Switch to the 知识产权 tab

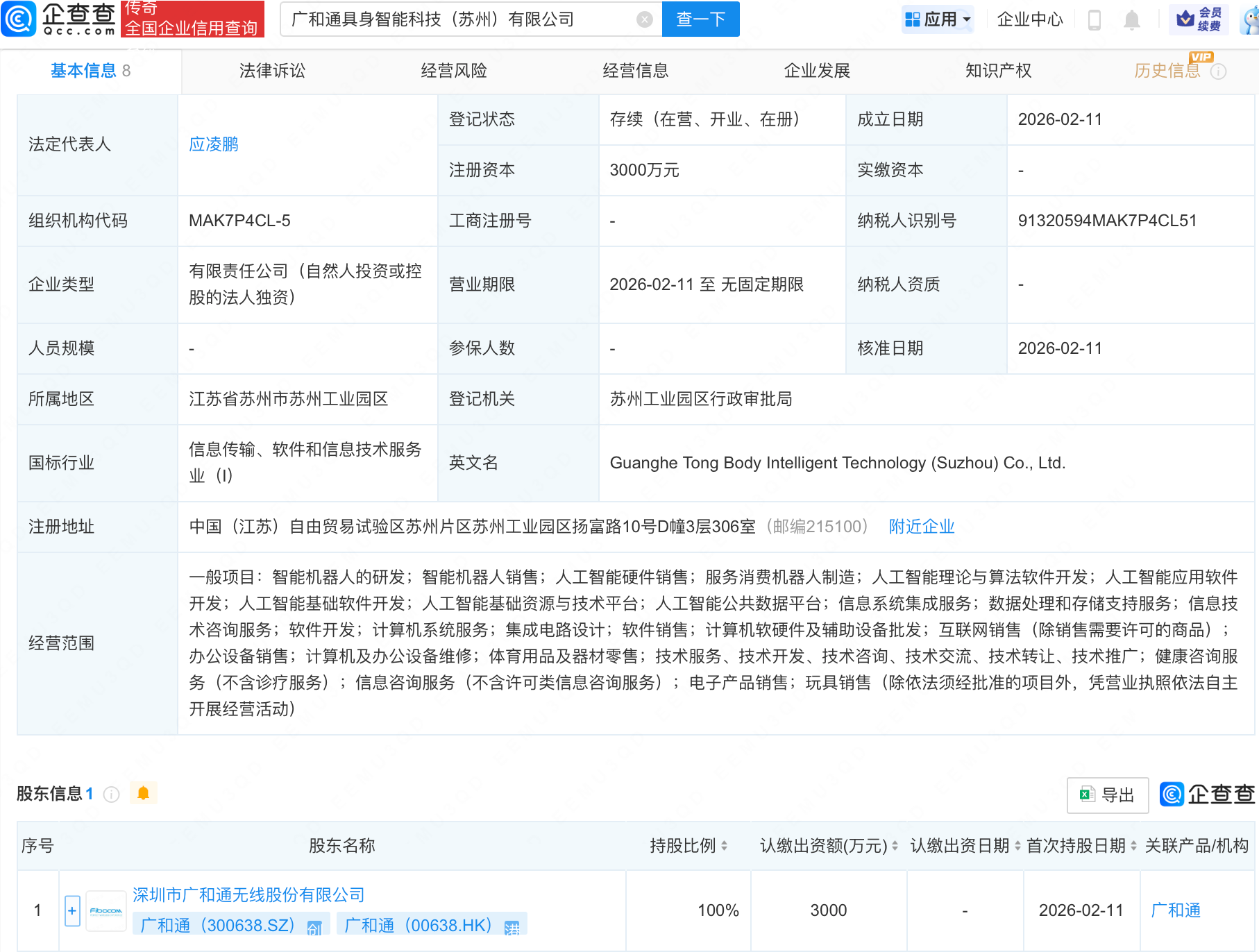click(998, 71)
